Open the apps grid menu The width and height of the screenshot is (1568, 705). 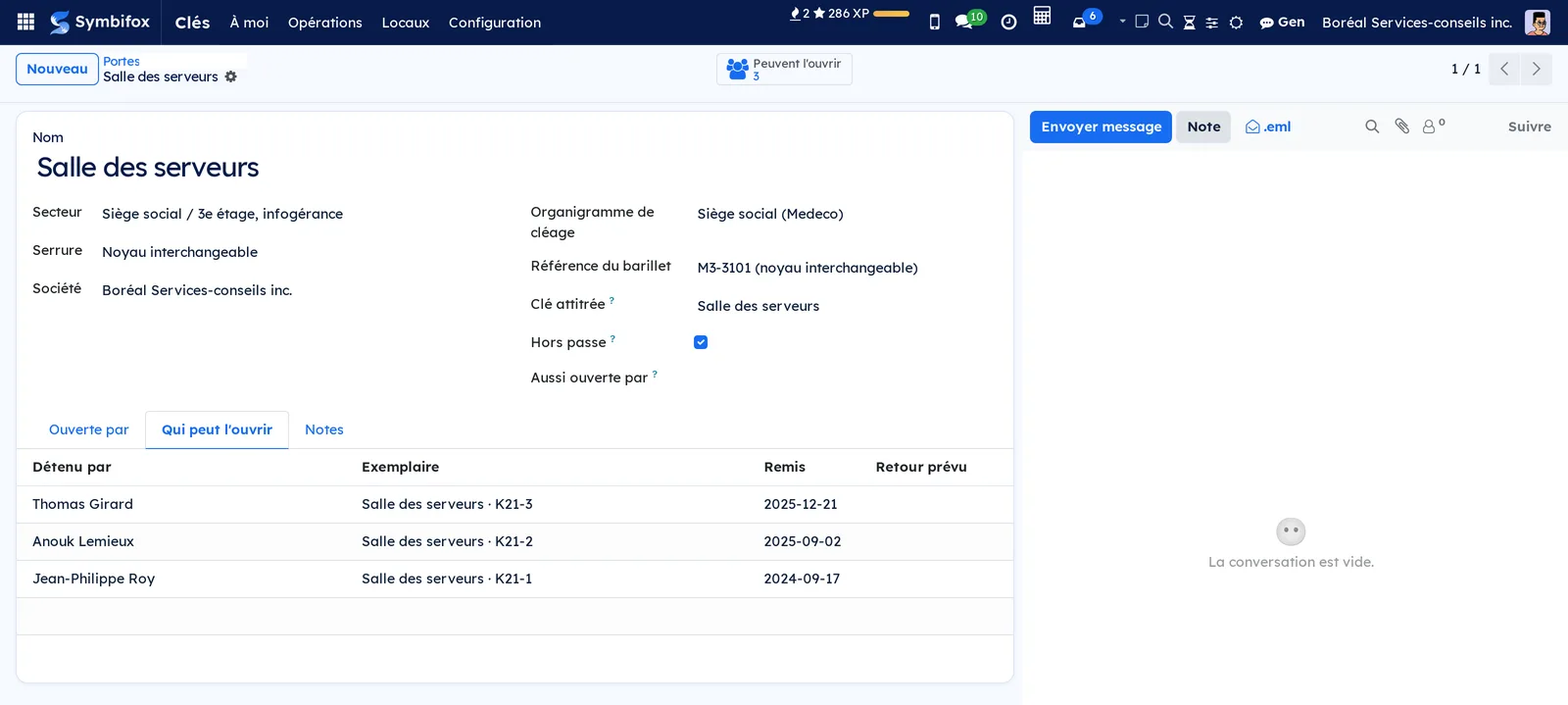(x=26, y=22)
